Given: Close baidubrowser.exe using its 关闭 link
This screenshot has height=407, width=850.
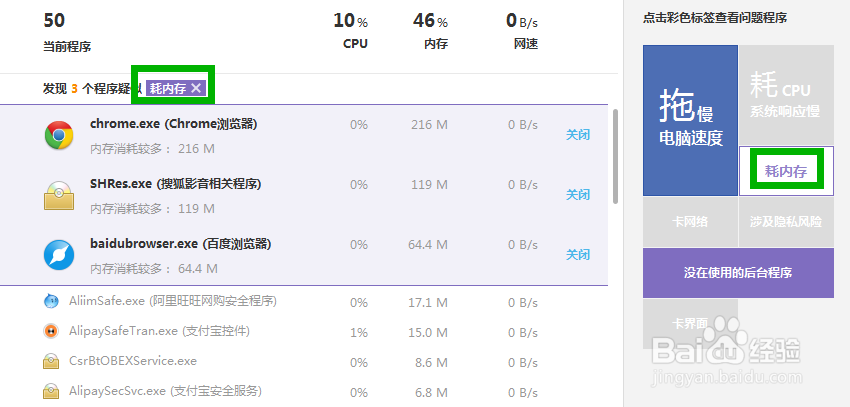Looking at the screenshot, I should 578,254.
